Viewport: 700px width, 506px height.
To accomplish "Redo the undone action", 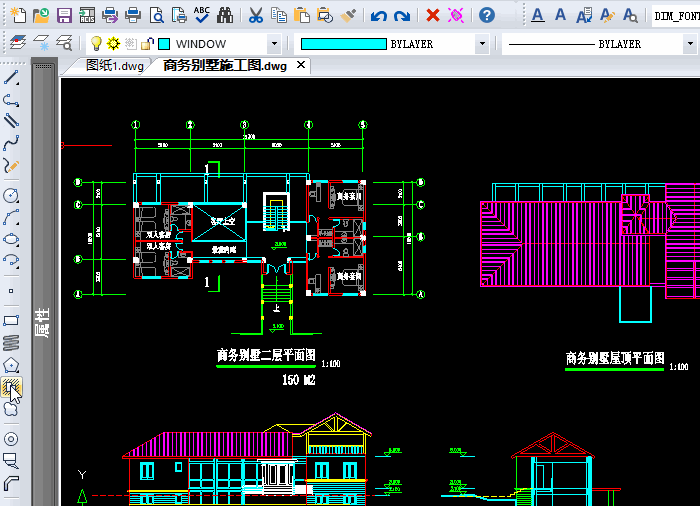I will [402, 16].
